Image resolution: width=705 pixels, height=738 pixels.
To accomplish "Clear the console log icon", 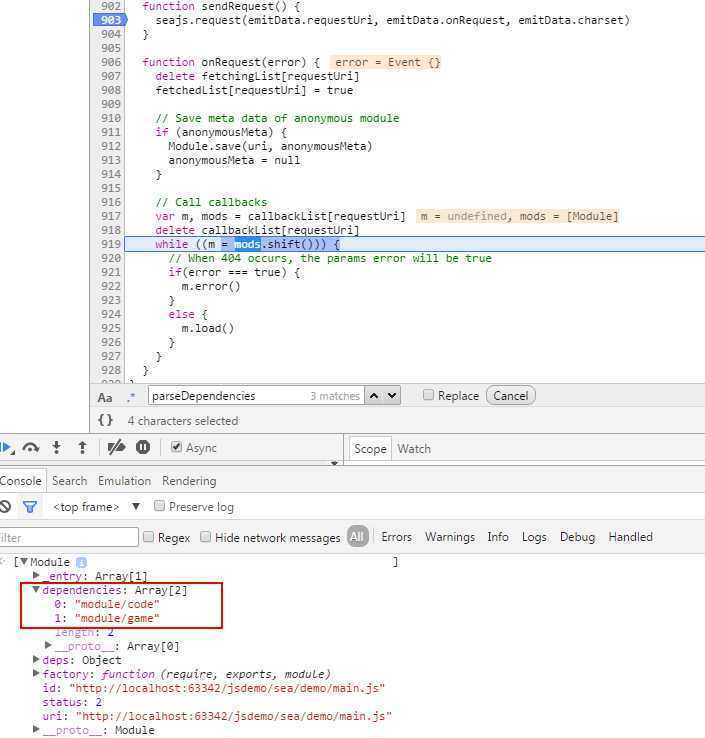I will pyautogui.click(x=5, y=507).
